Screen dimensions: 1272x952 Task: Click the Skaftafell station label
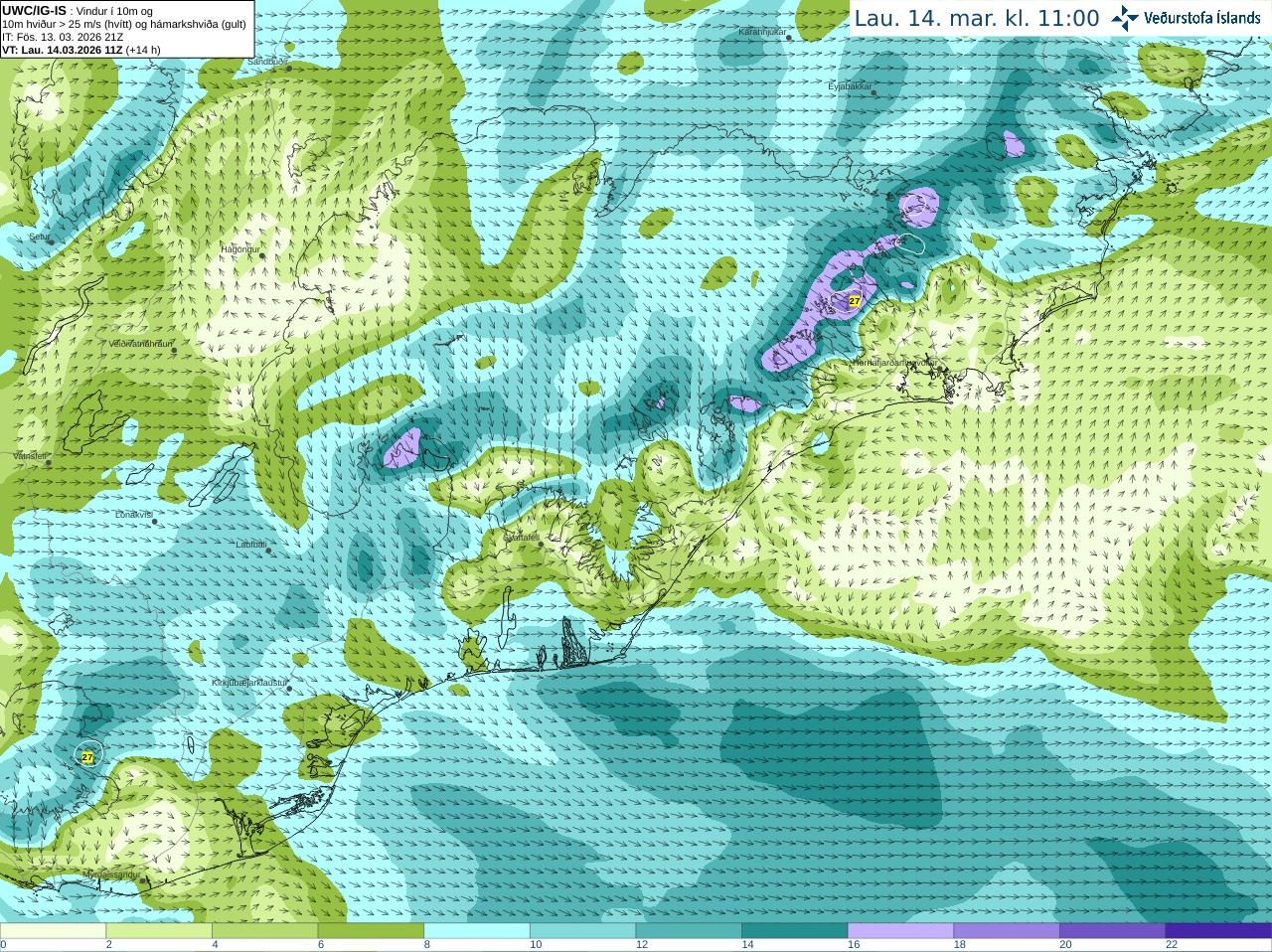[521, 537]
